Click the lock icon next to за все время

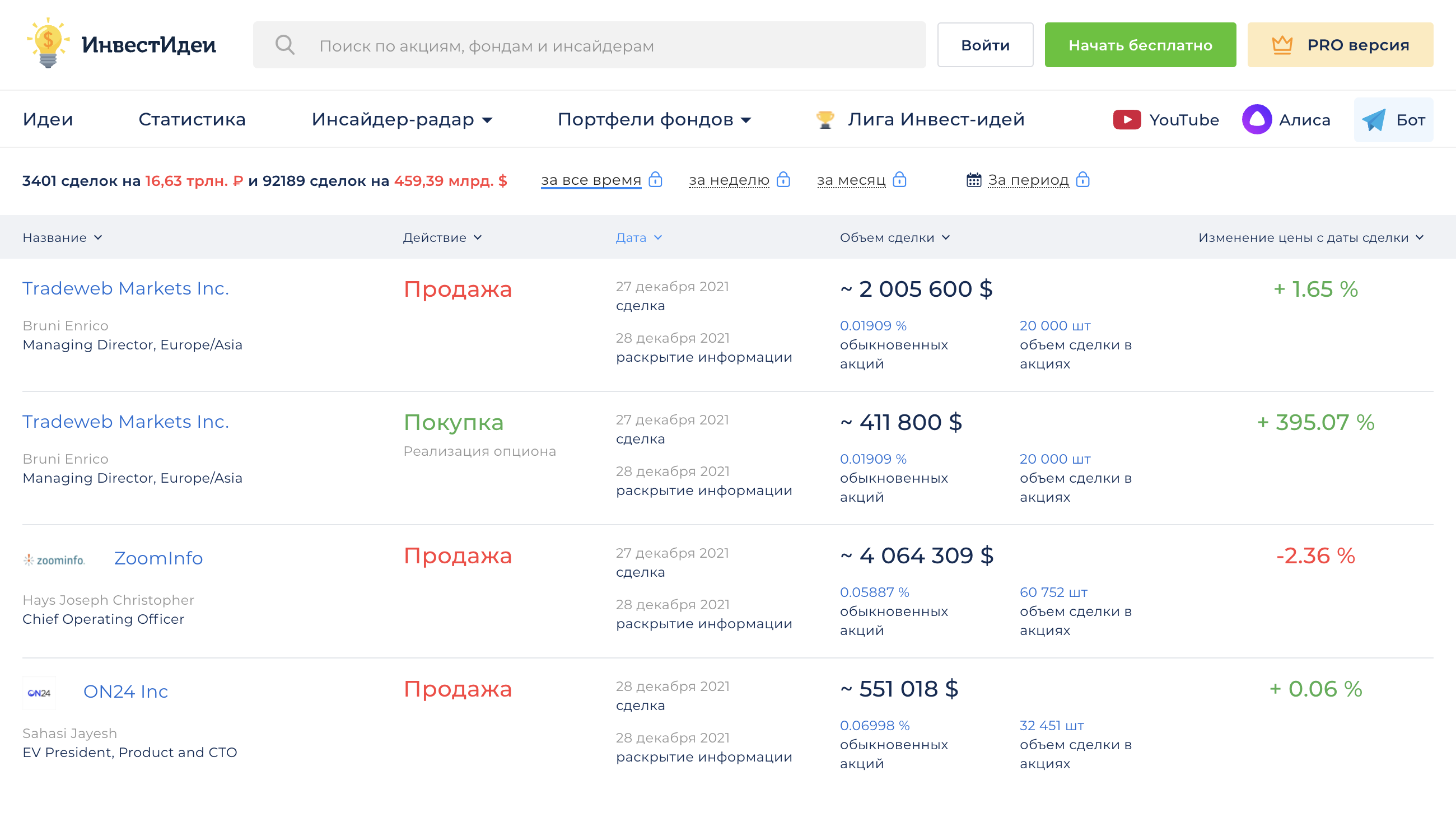click(x=655, y=180)
